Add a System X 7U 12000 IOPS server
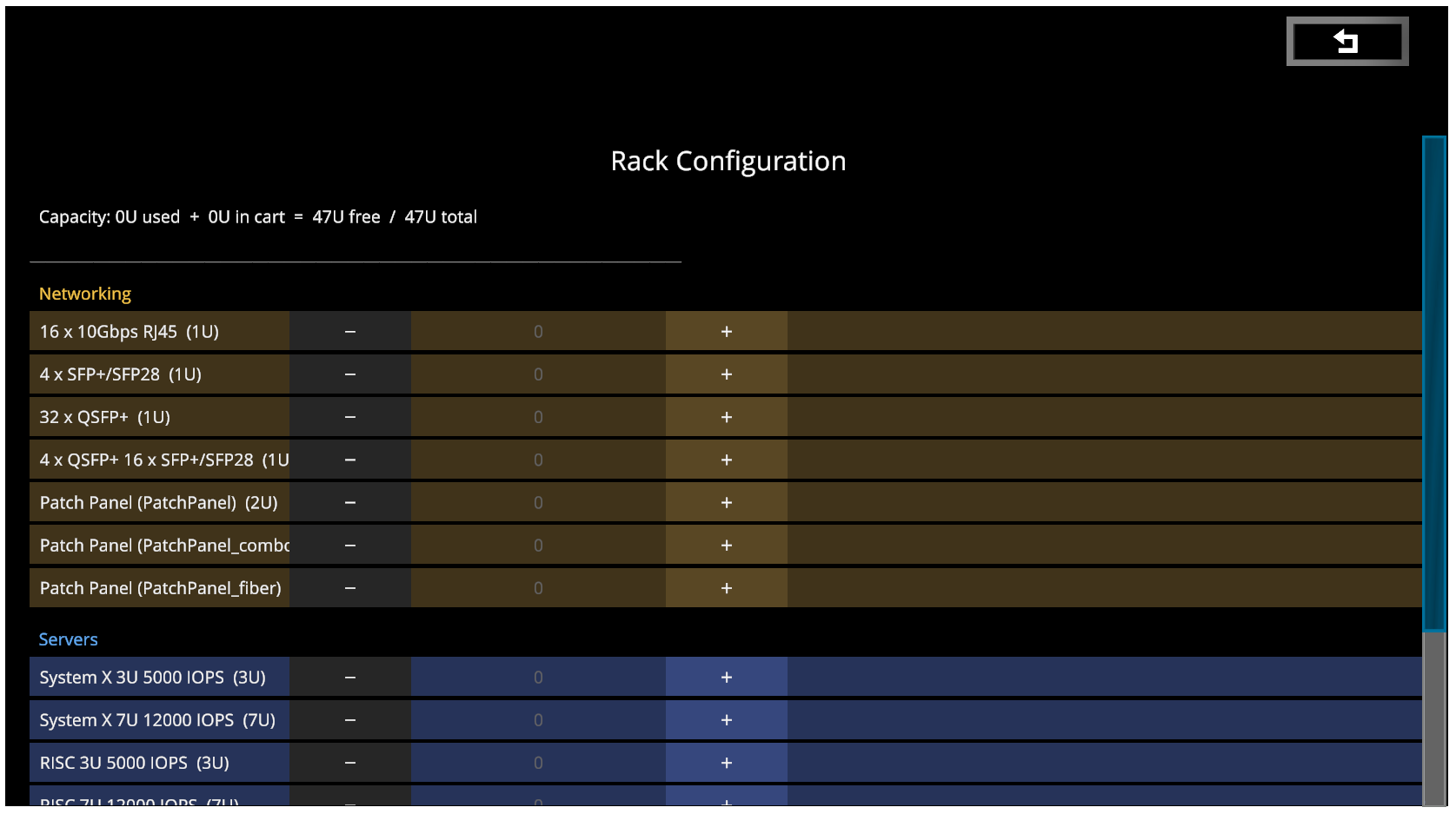The width and height of the screenshot is (1456, 814). pyautogui.click(x=726, y=720)
